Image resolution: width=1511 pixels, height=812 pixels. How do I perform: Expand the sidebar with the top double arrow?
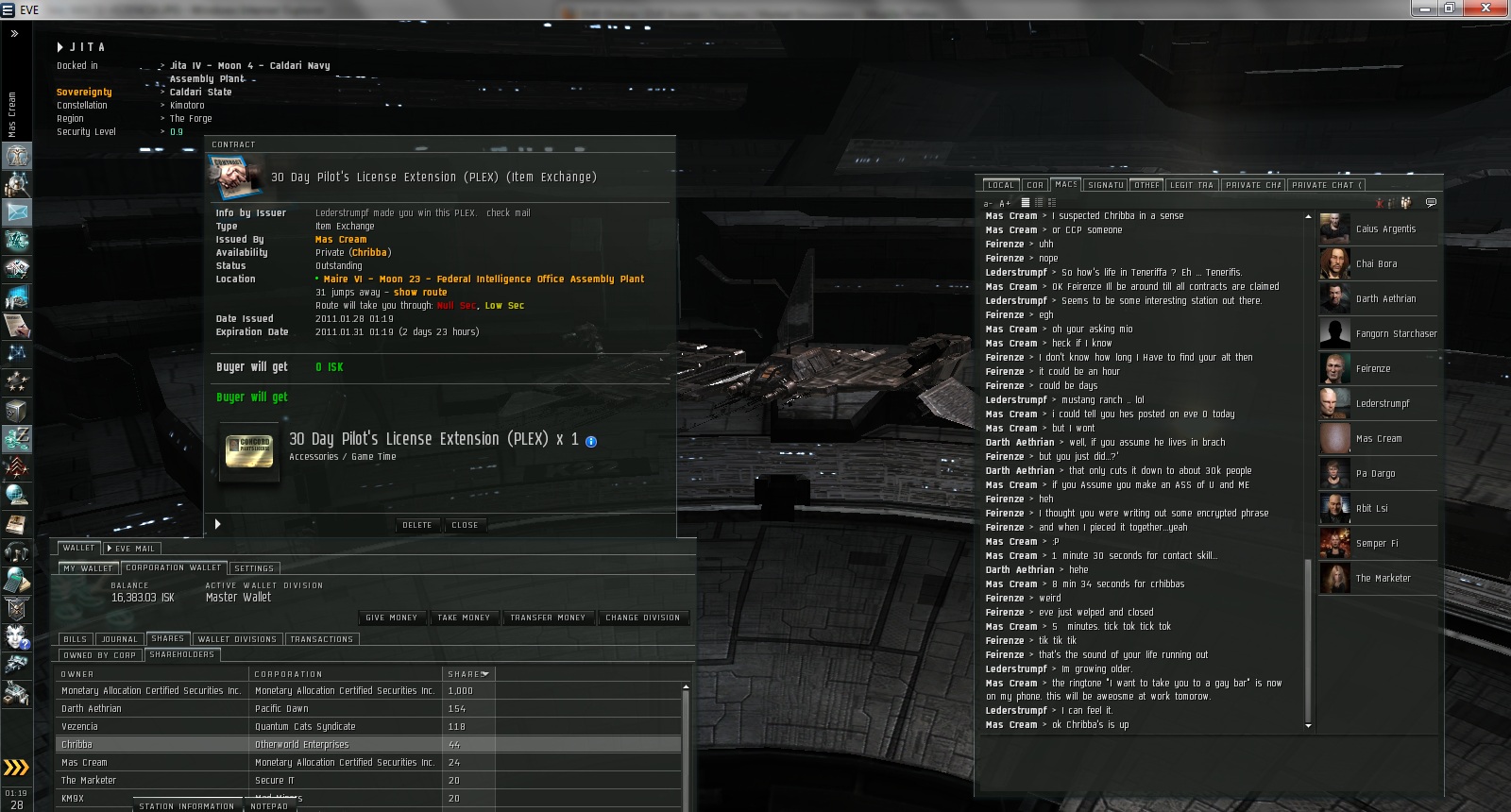click(x=14, y=33)
